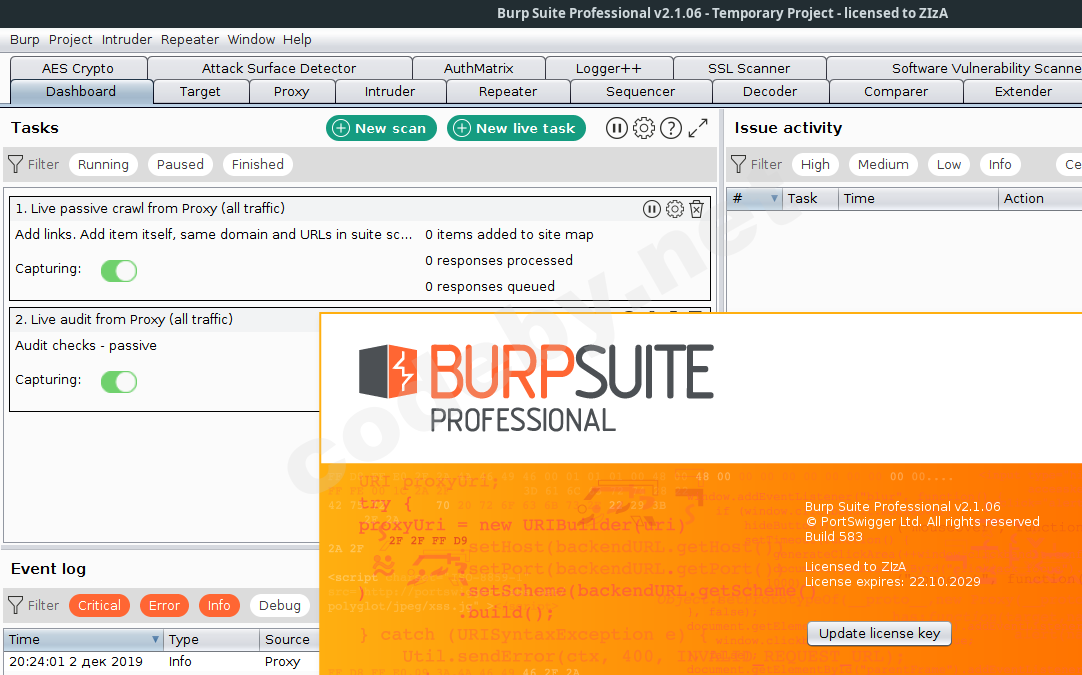Viewport: 1082px width, 675px height.
Task: Open the Repeater menu
Action: click(x=190, y=39)
